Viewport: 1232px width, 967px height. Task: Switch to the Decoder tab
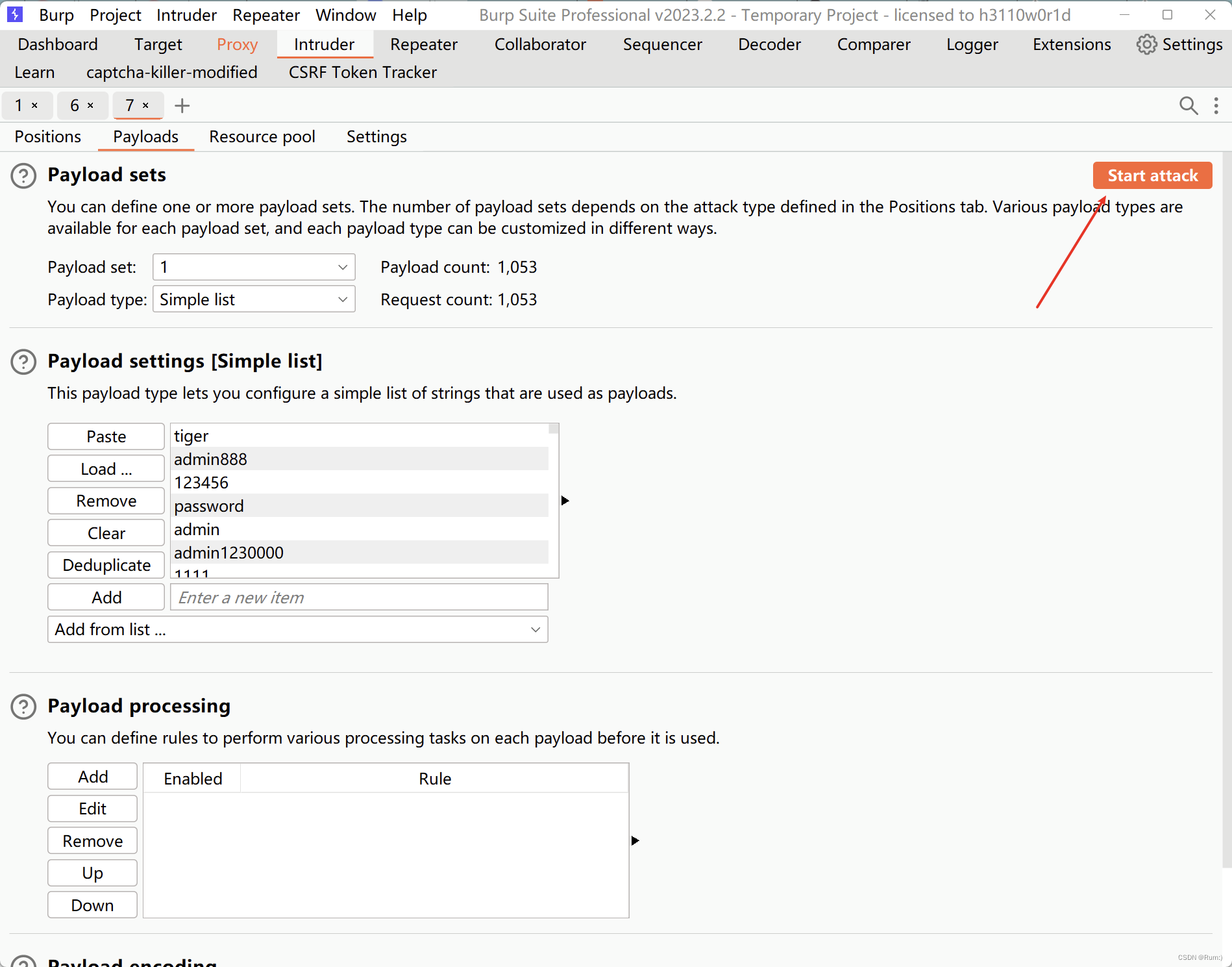769,44
